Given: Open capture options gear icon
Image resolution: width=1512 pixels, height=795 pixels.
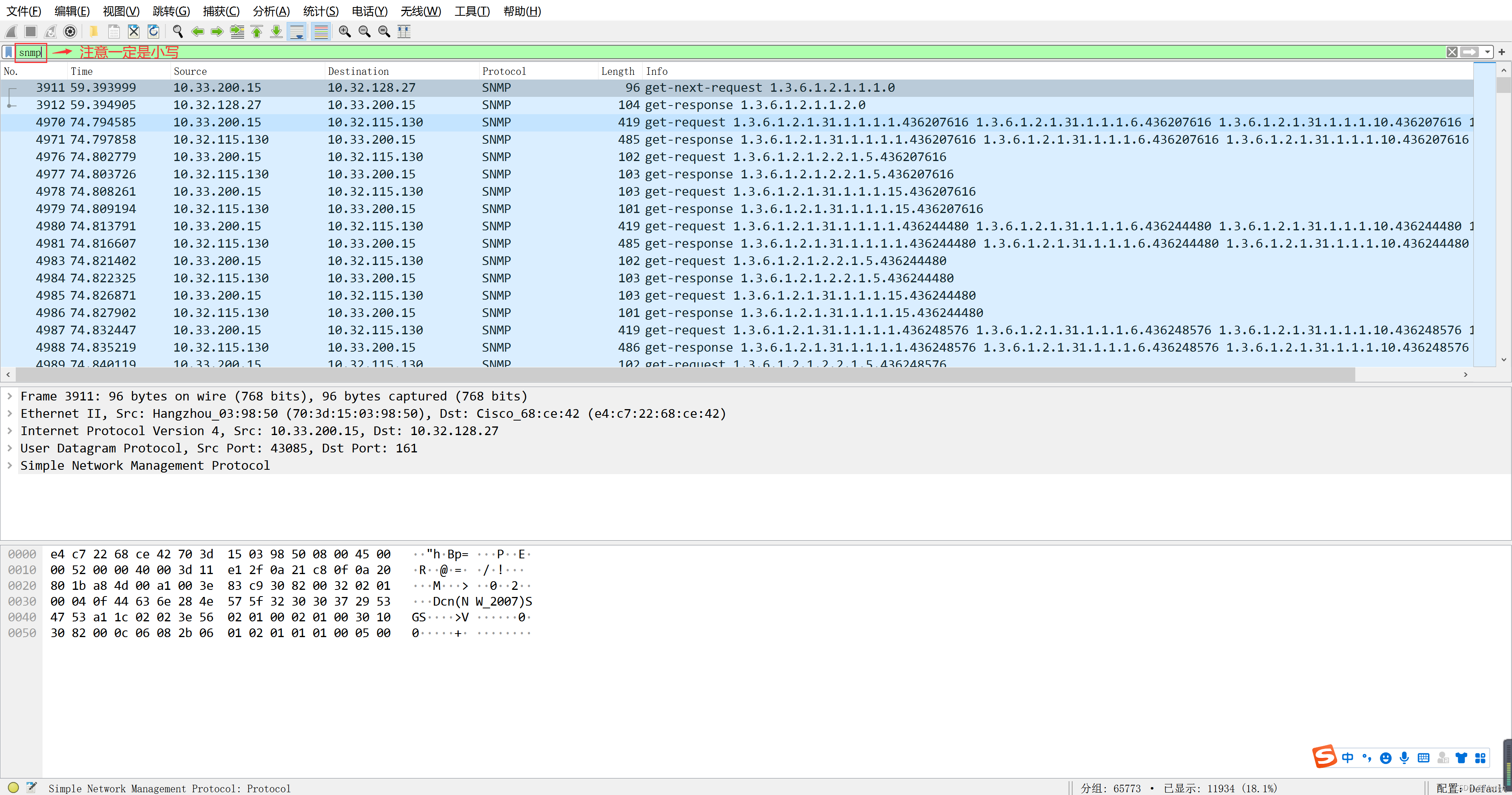Looking at the screenshot, I should point(70,32).
